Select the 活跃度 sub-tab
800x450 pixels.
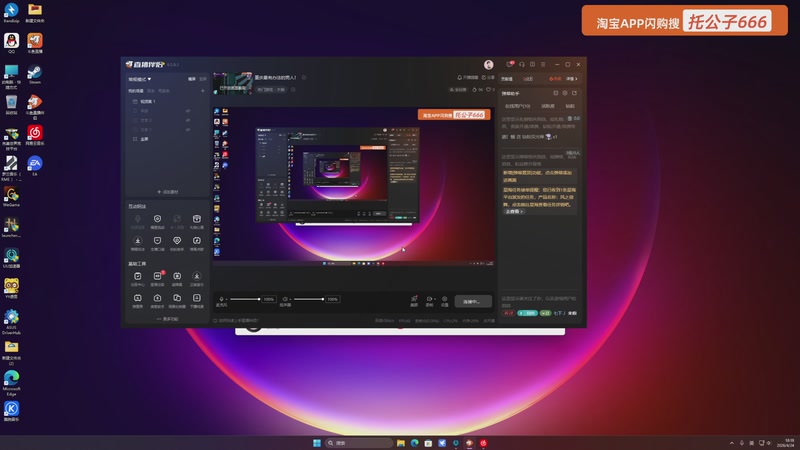547,106
